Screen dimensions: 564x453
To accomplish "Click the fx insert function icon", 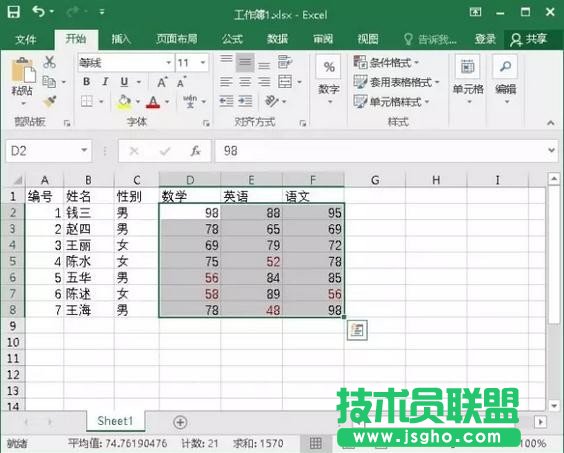I will (195, 151).
